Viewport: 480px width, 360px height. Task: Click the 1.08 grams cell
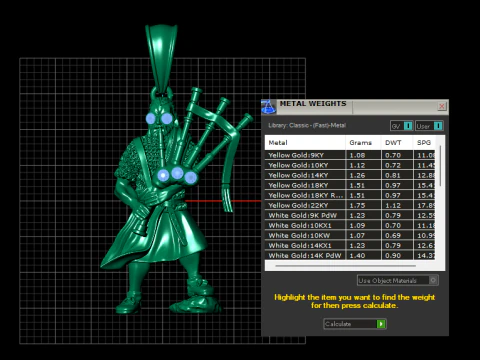pyautogui.click(x=363, y=155)
